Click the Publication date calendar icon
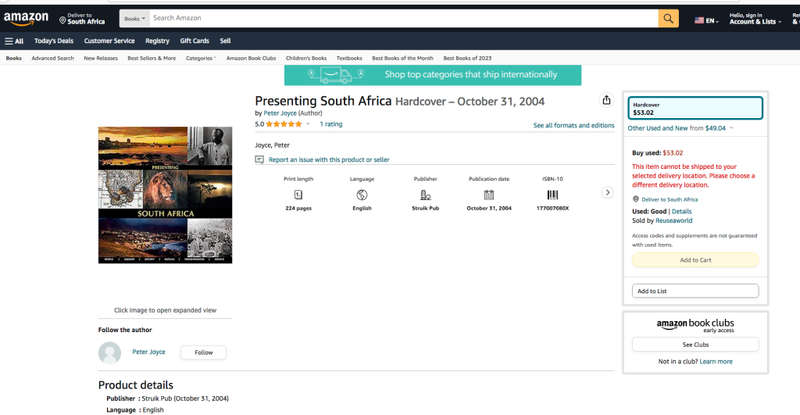The width and height of the screenshot is (800, 415). [489, 194]
